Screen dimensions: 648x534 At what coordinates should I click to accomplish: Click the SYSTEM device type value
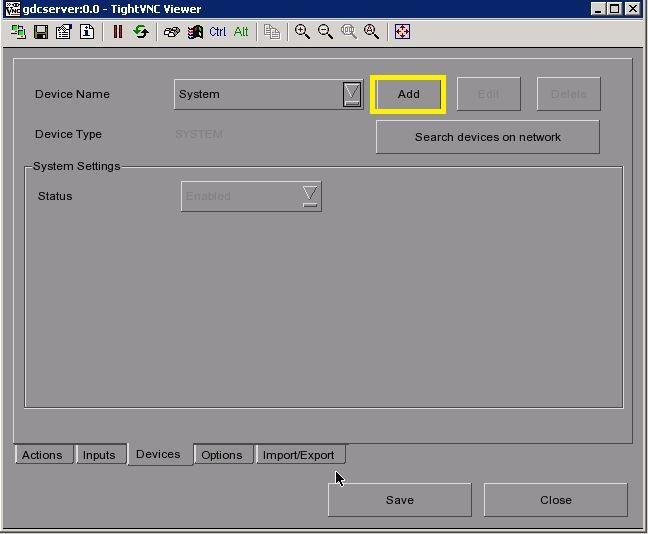[199, 134]
